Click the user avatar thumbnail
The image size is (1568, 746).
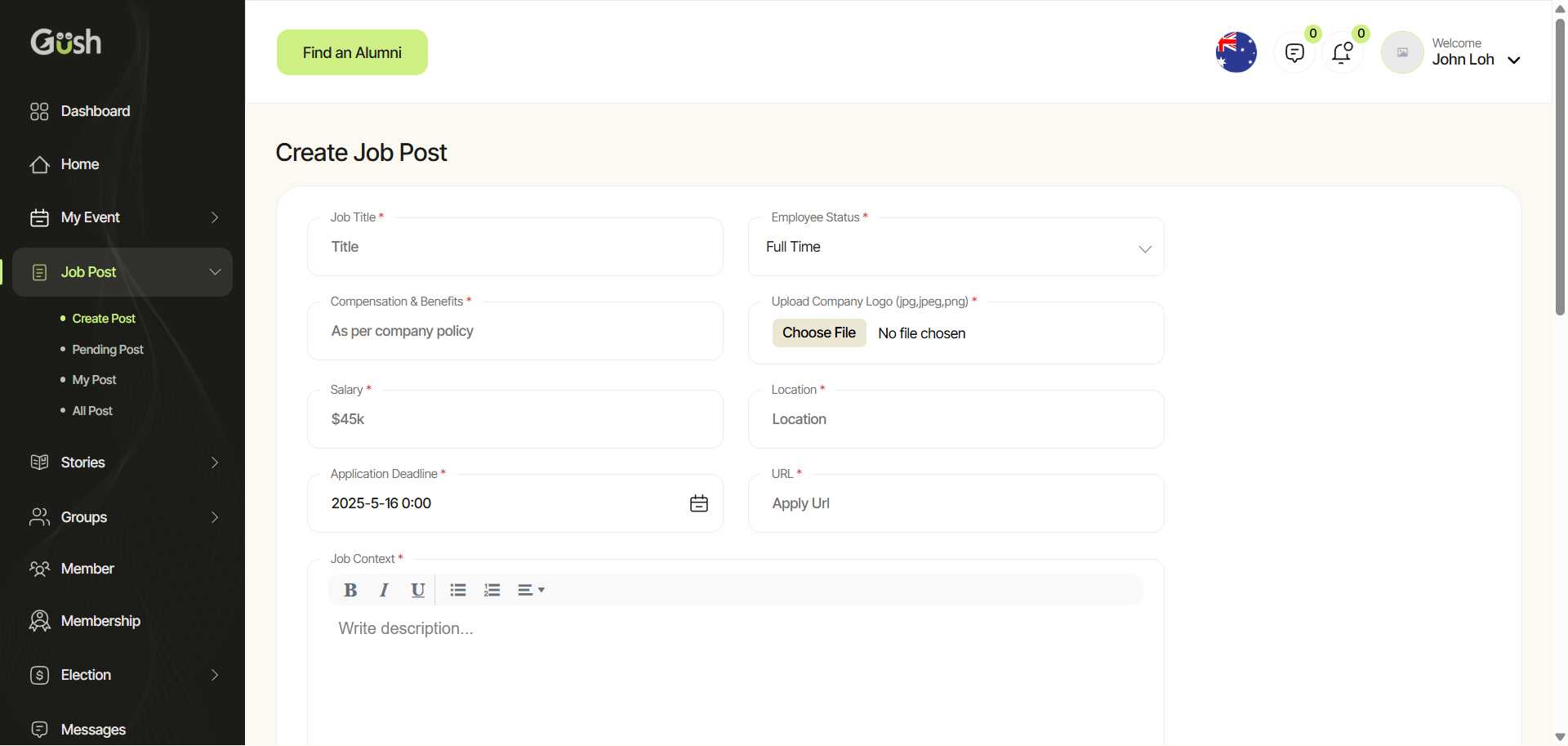pyautogui.click(x=1402, y=52)
